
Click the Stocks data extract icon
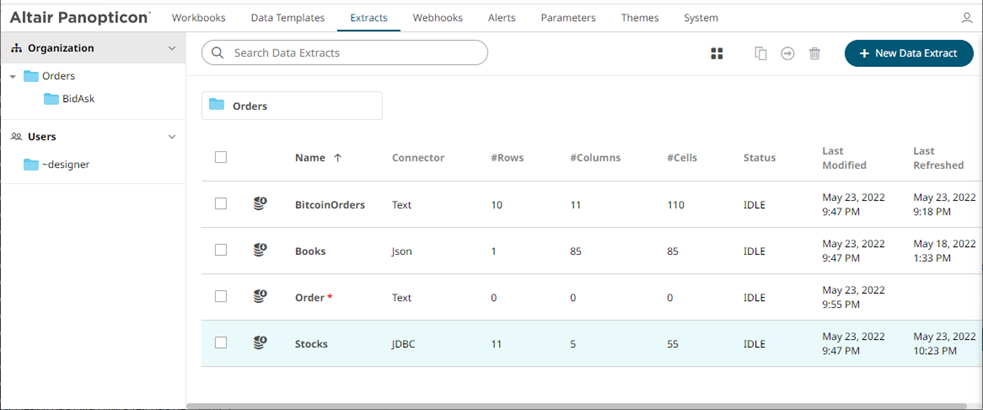pyautogui.click(x=260, y=343)
